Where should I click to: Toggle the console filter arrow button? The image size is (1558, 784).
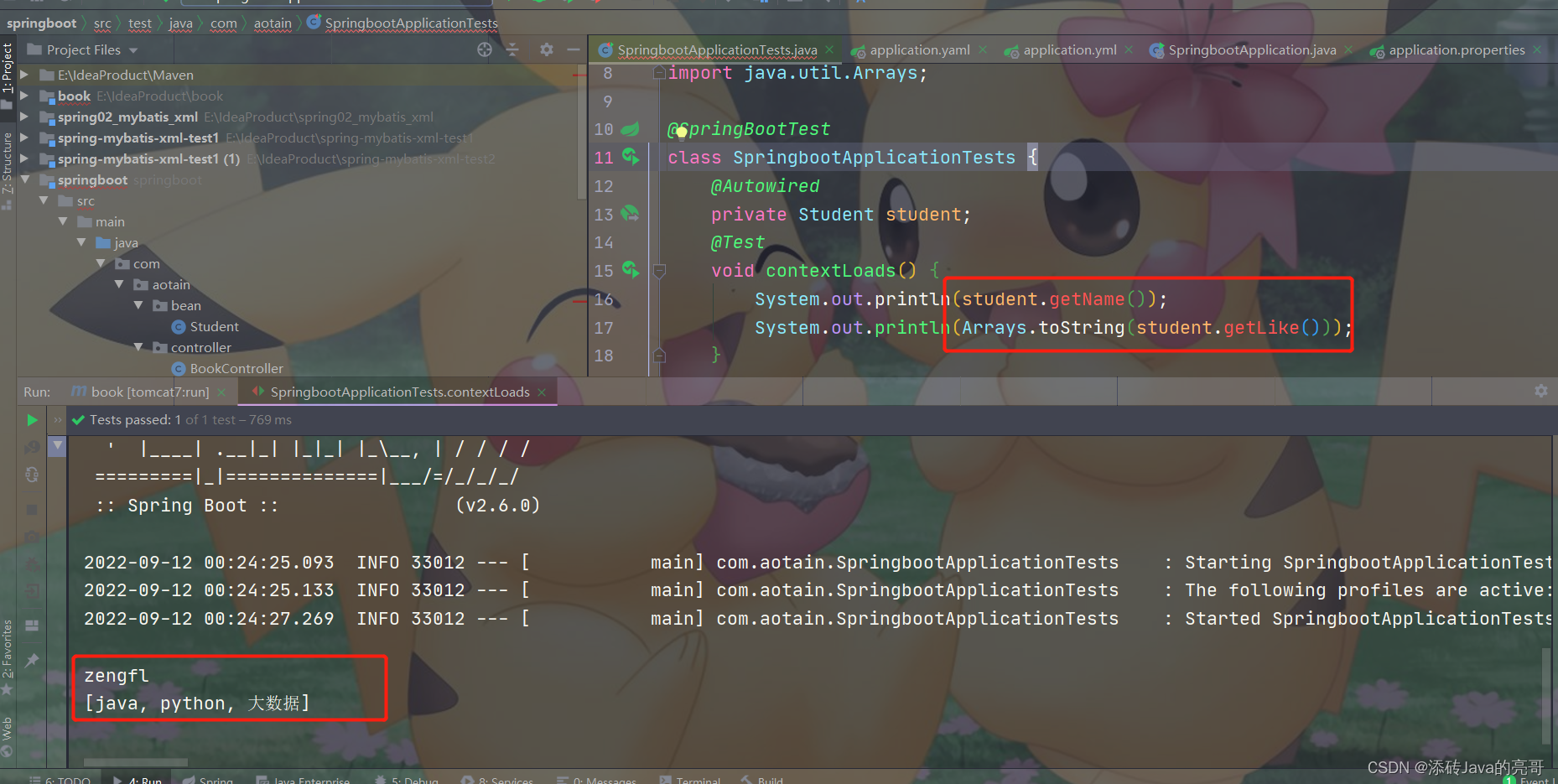click(x=57, y=447)
